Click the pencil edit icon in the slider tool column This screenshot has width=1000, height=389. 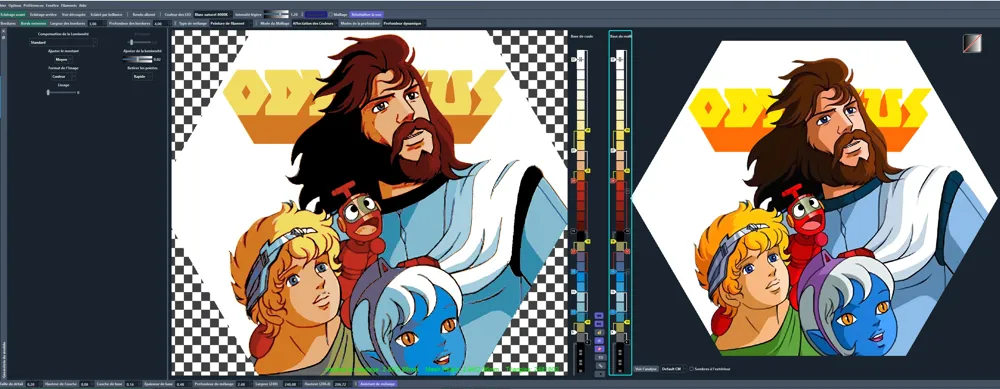599,365
